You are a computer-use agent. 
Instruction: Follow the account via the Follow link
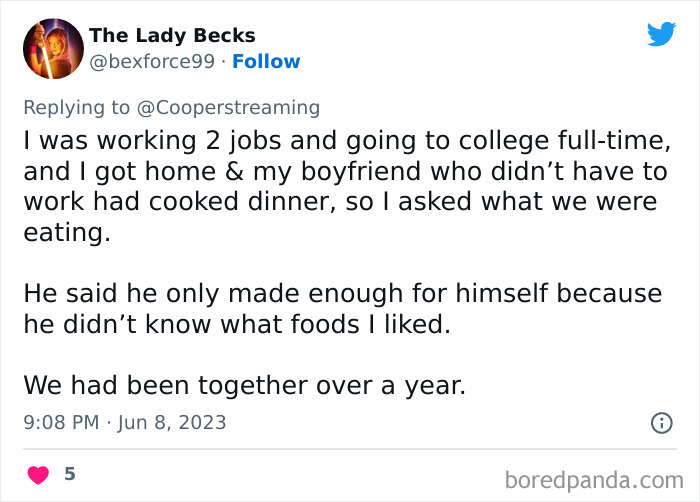click(x=266, y=62)
